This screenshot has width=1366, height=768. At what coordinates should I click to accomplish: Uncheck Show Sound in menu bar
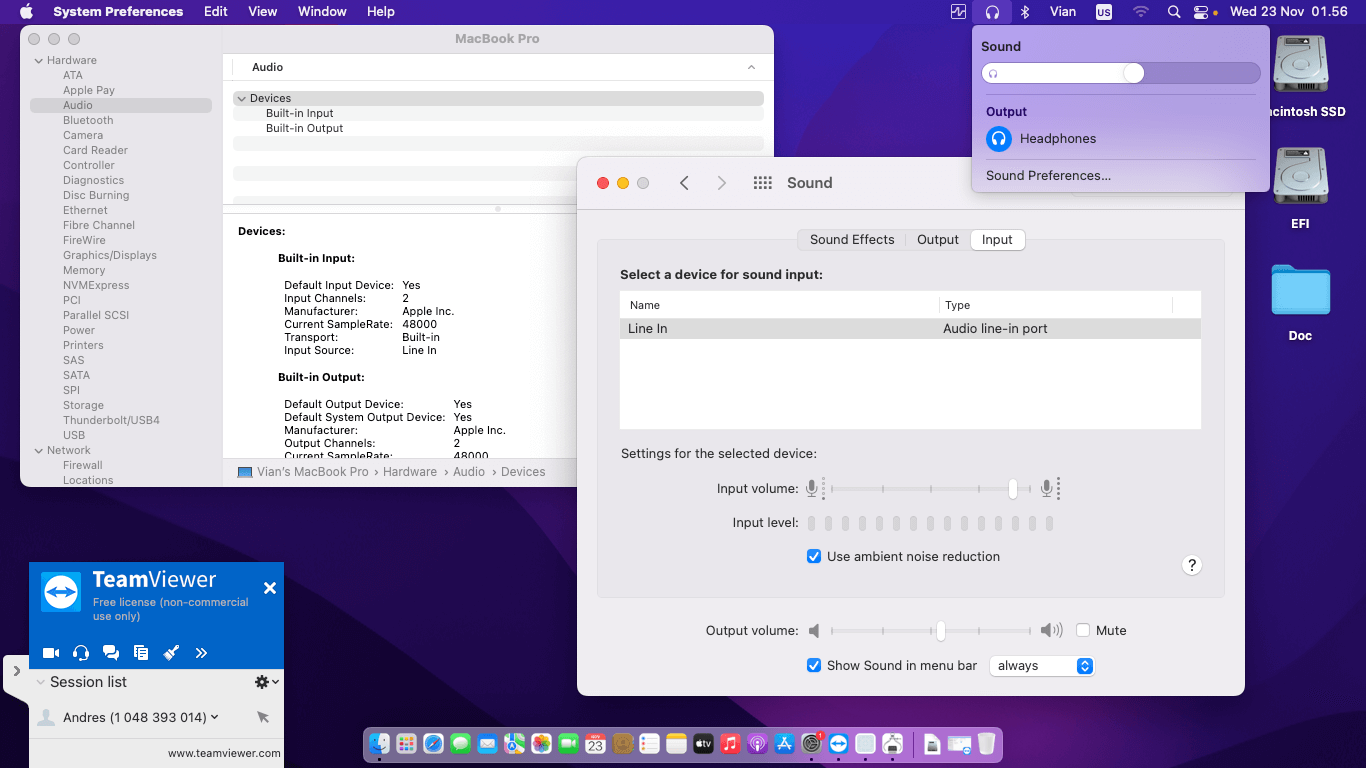point(814,666)
